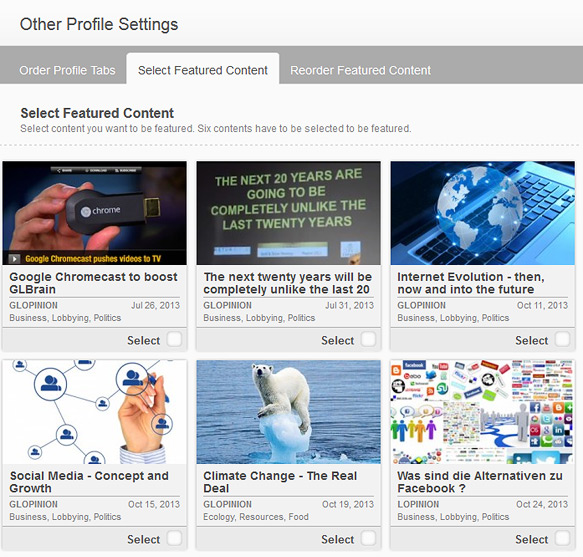The image size is (583, 557).
Task: Open the globe and laptop thumbnail
Action: coord(483,213)
